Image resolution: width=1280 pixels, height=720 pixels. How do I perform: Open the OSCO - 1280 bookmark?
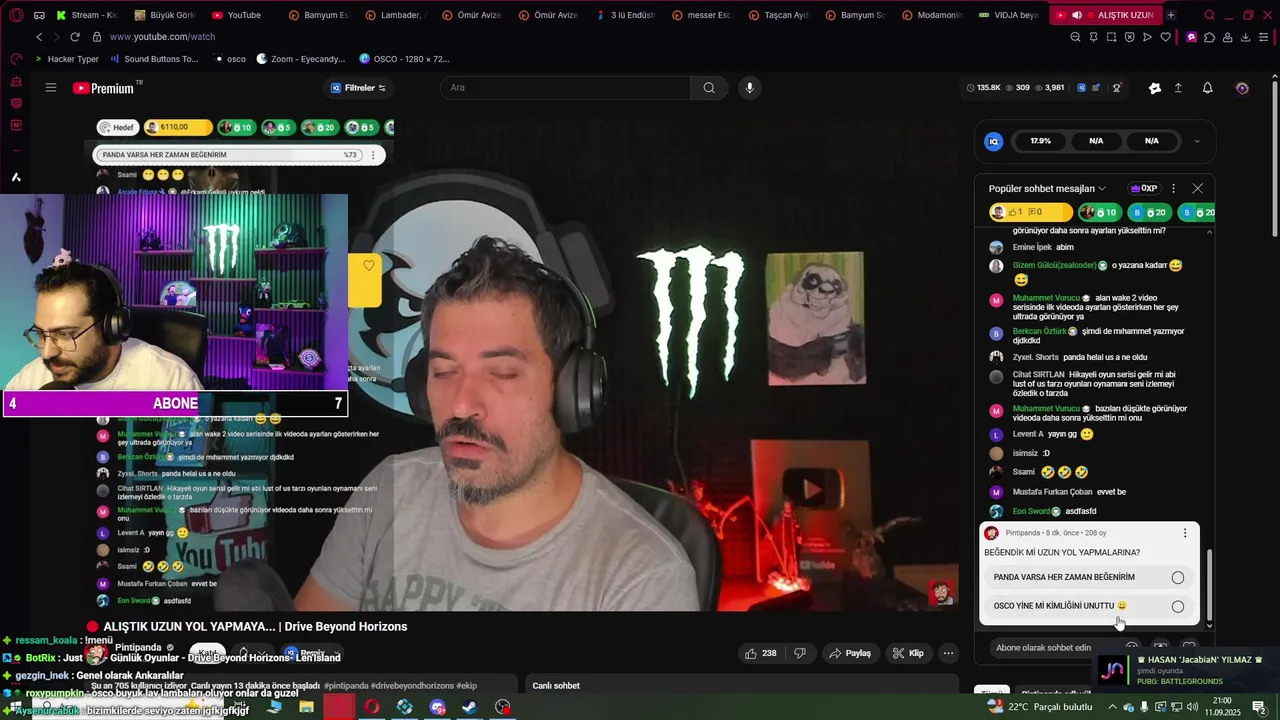coord(404,59)
